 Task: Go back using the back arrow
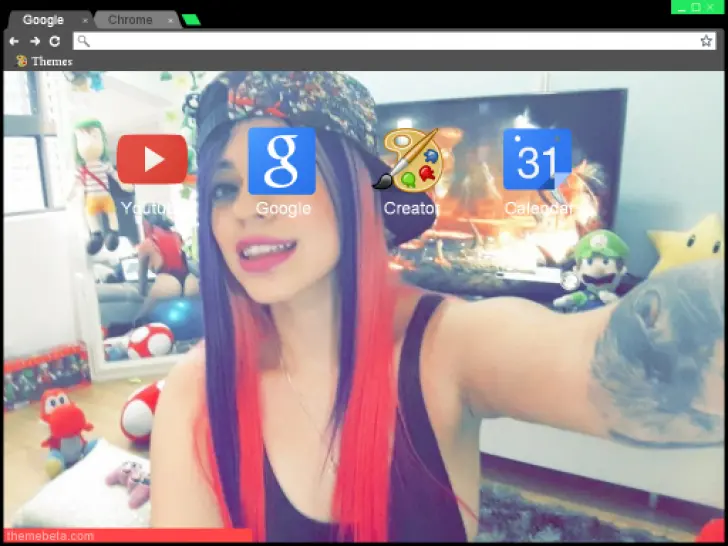14,41
